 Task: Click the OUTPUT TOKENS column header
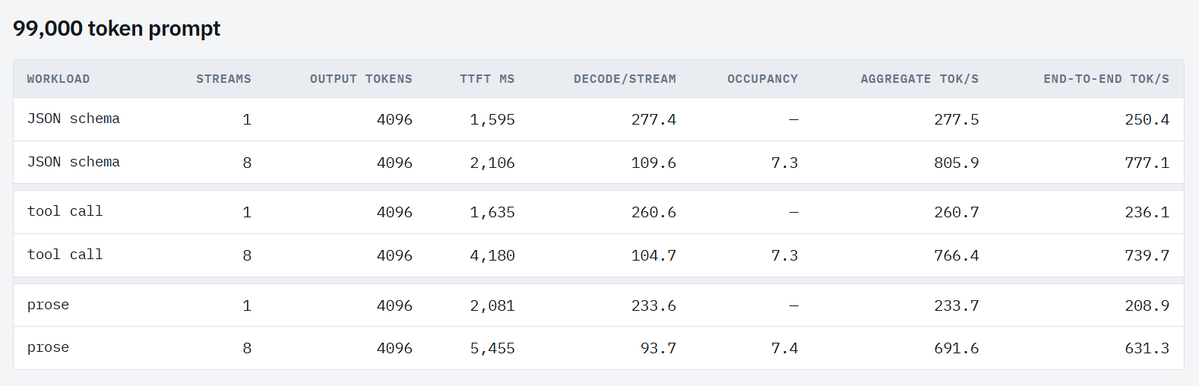pos(361,79)
